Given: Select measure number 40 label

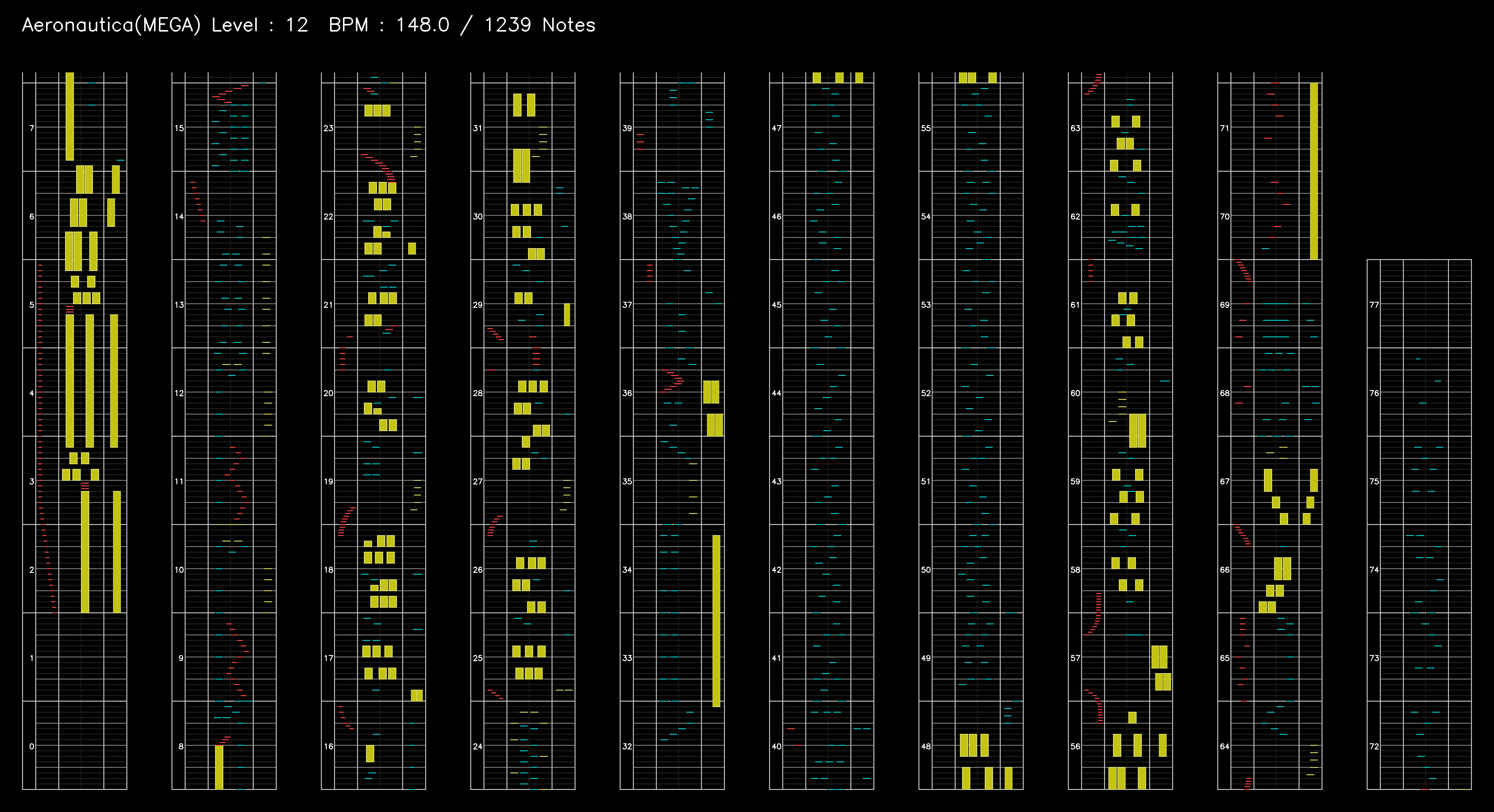Looking at the screenshot, I should coord(776,746).
